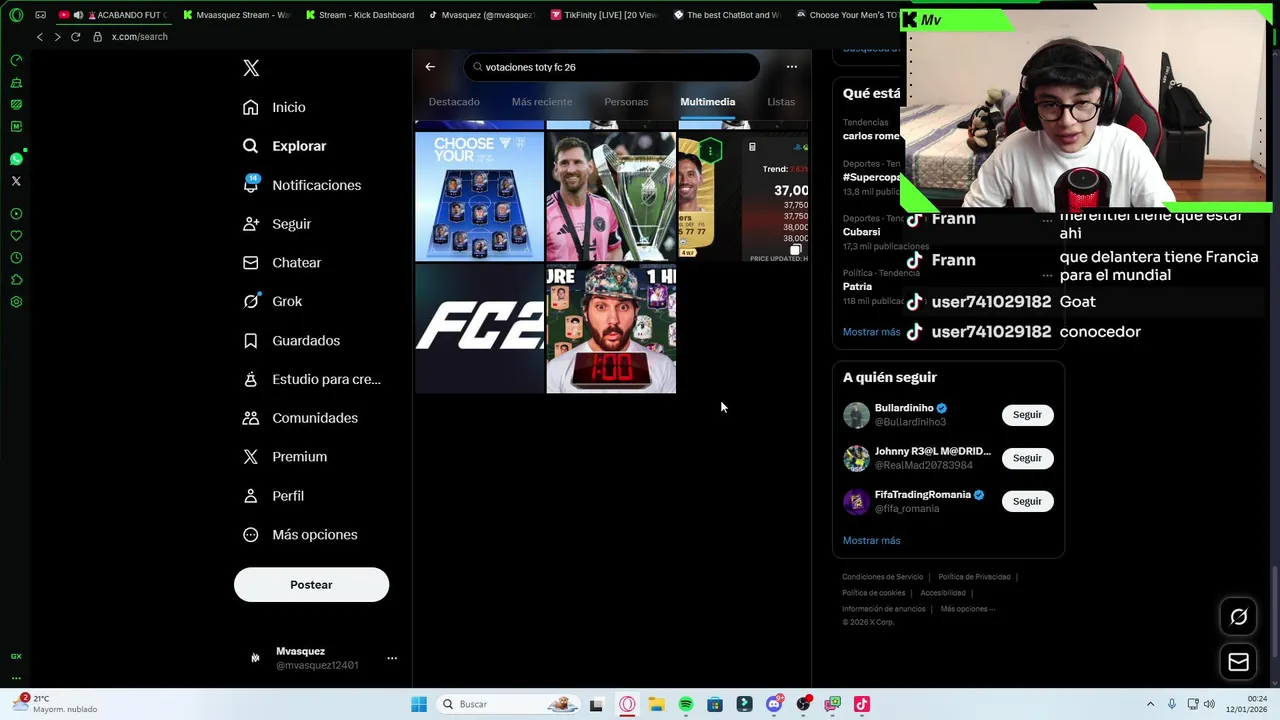Switch to ACABANDO FUT YouTube tab
This screenshot has width=1280, height=720.
(x=113, y=15)
